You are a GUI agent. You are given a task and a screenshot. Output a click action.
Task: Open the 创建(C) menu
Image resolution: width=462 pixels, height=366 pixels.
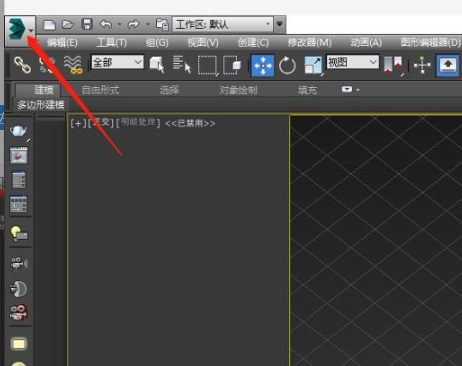(x=253, y=43)
